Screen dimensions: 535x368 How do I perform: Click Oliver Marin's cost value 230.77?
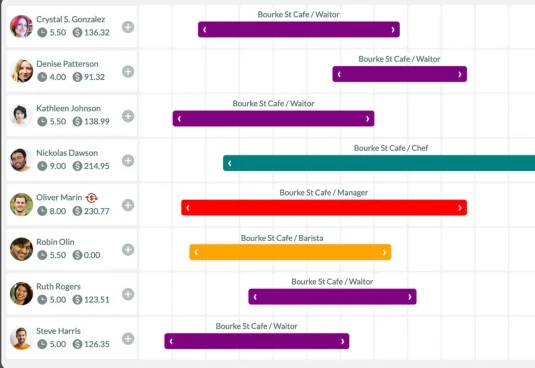click(x=97, y=211)
